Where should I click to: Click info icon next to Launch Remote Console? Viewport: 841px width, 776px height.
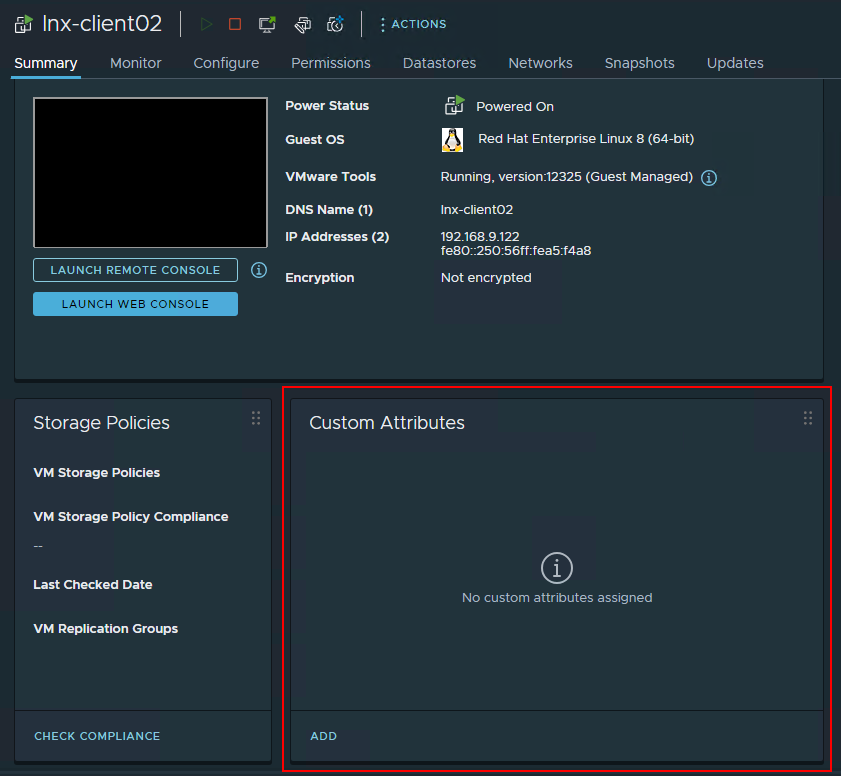(258, 270)
